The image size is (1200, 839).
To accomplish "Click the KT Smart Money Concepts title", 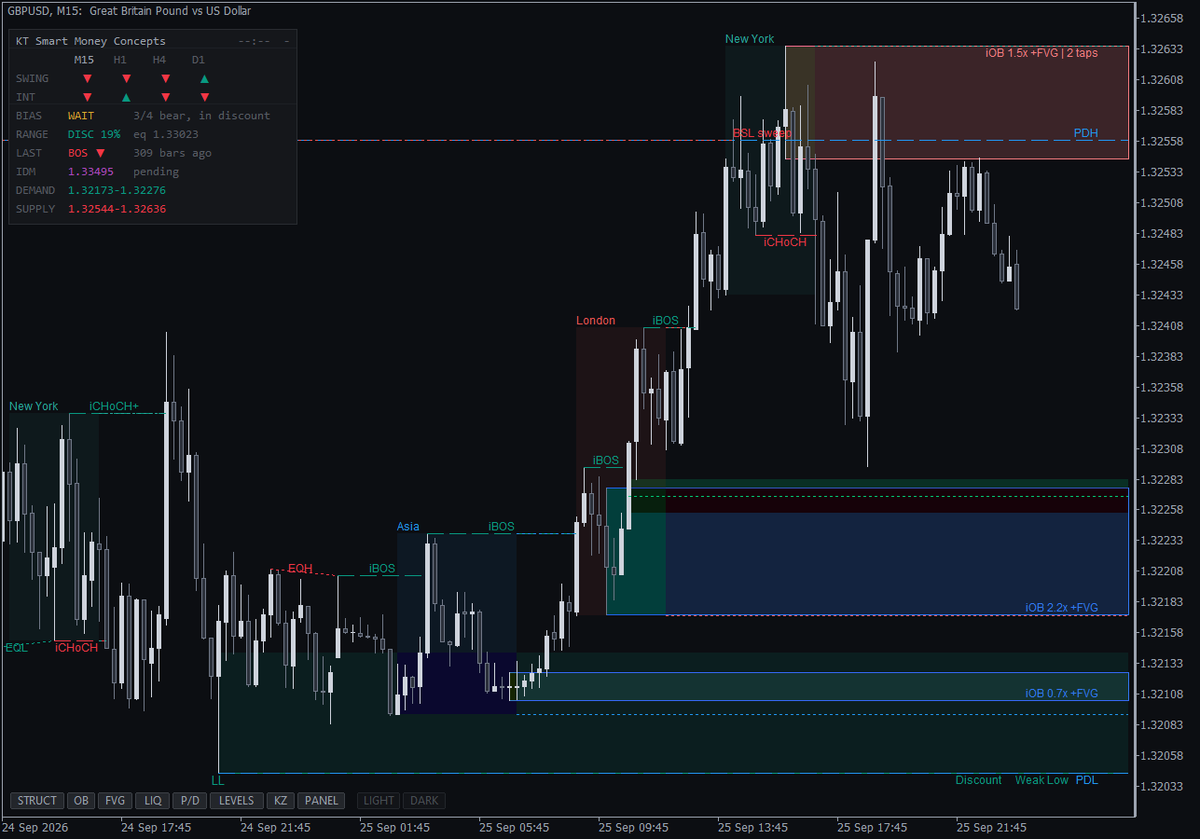I will tap(91, 41).
